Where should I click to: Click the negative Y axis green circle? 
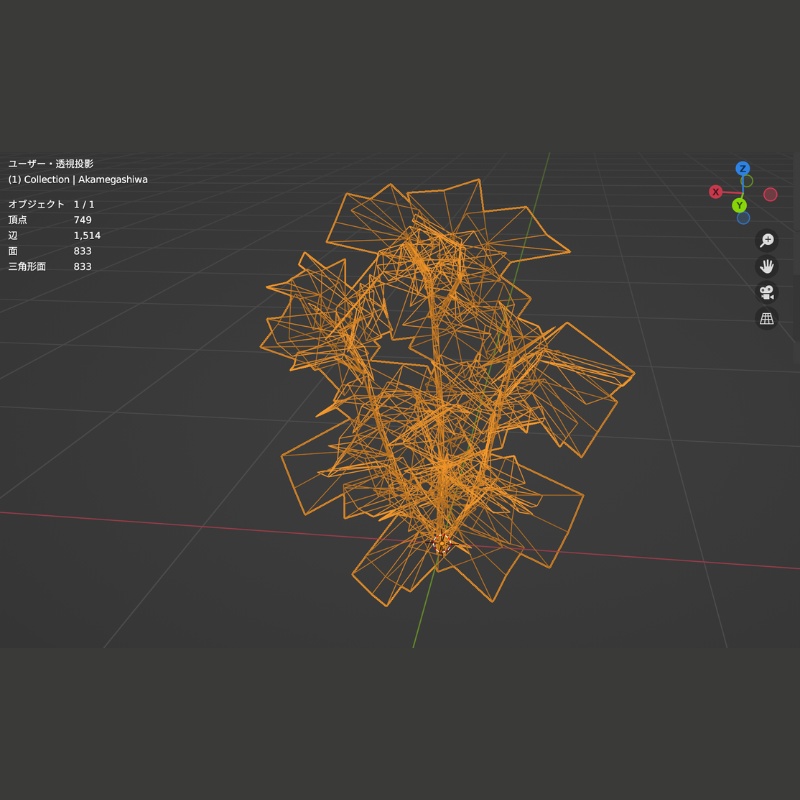(x=747, y=181)
